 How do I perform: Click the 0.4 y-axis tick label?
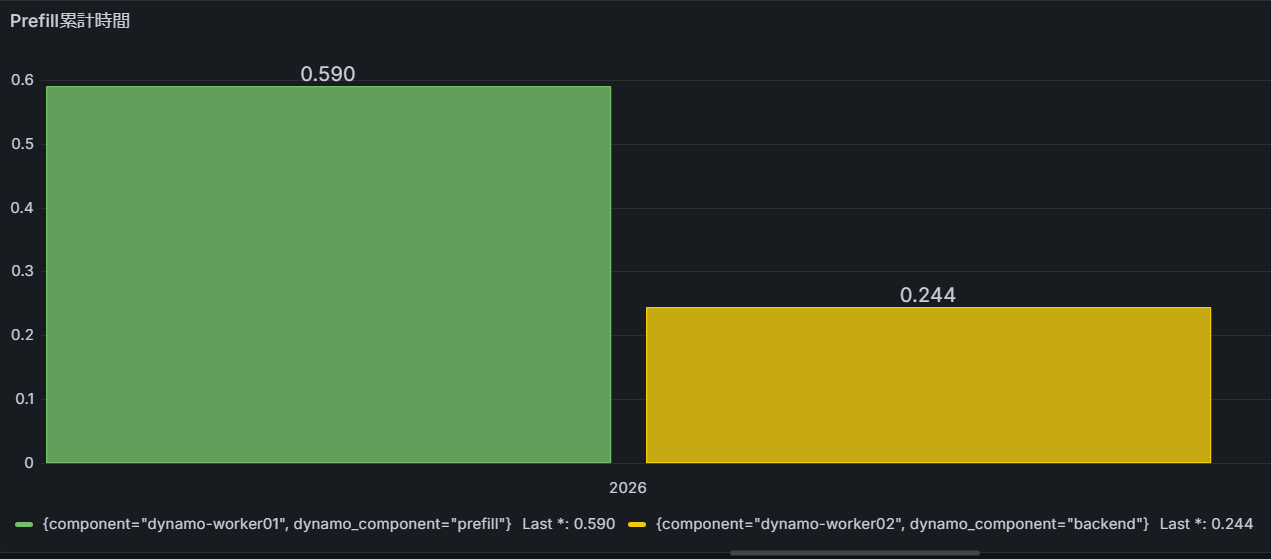[22, 208]
